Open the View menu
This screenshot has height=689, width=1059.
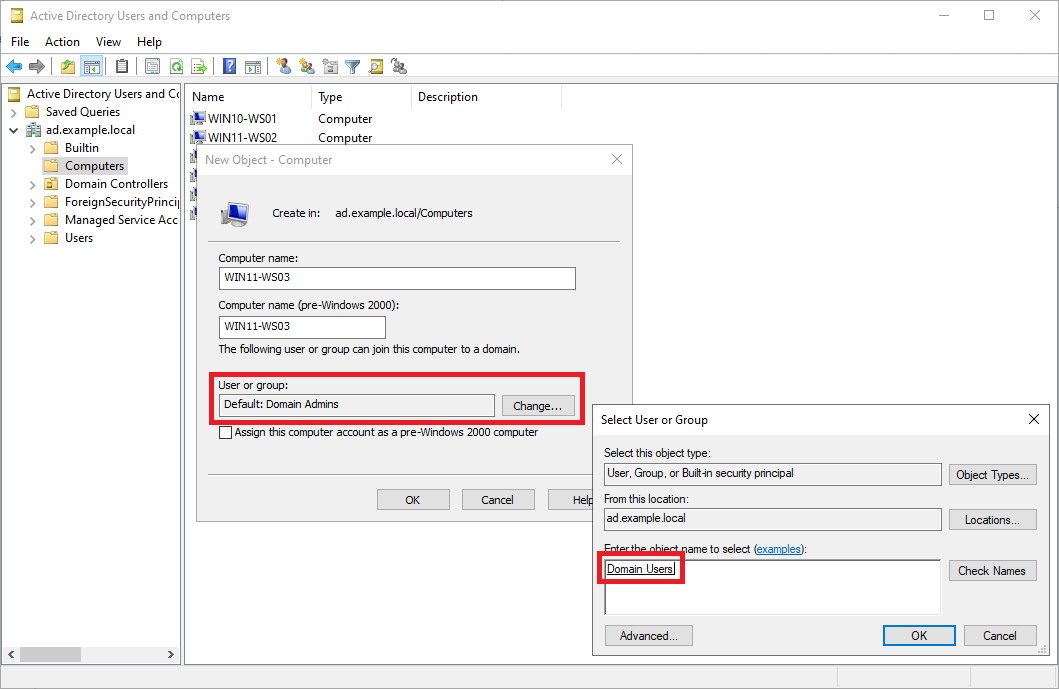(x=108, y=42)
